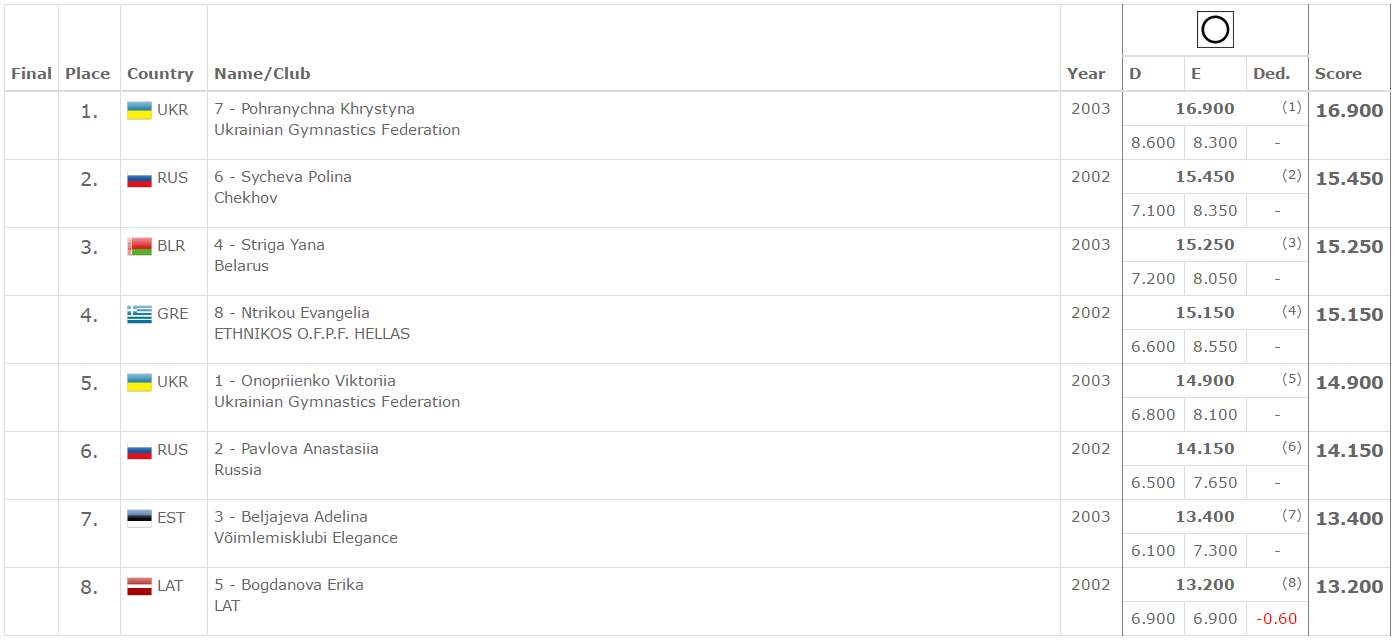This screenshot has width=1396, height=641.
Task: Select ETHNIKOS O.F.P.F. HELLAS club text
Action: (x=312, y=334)
